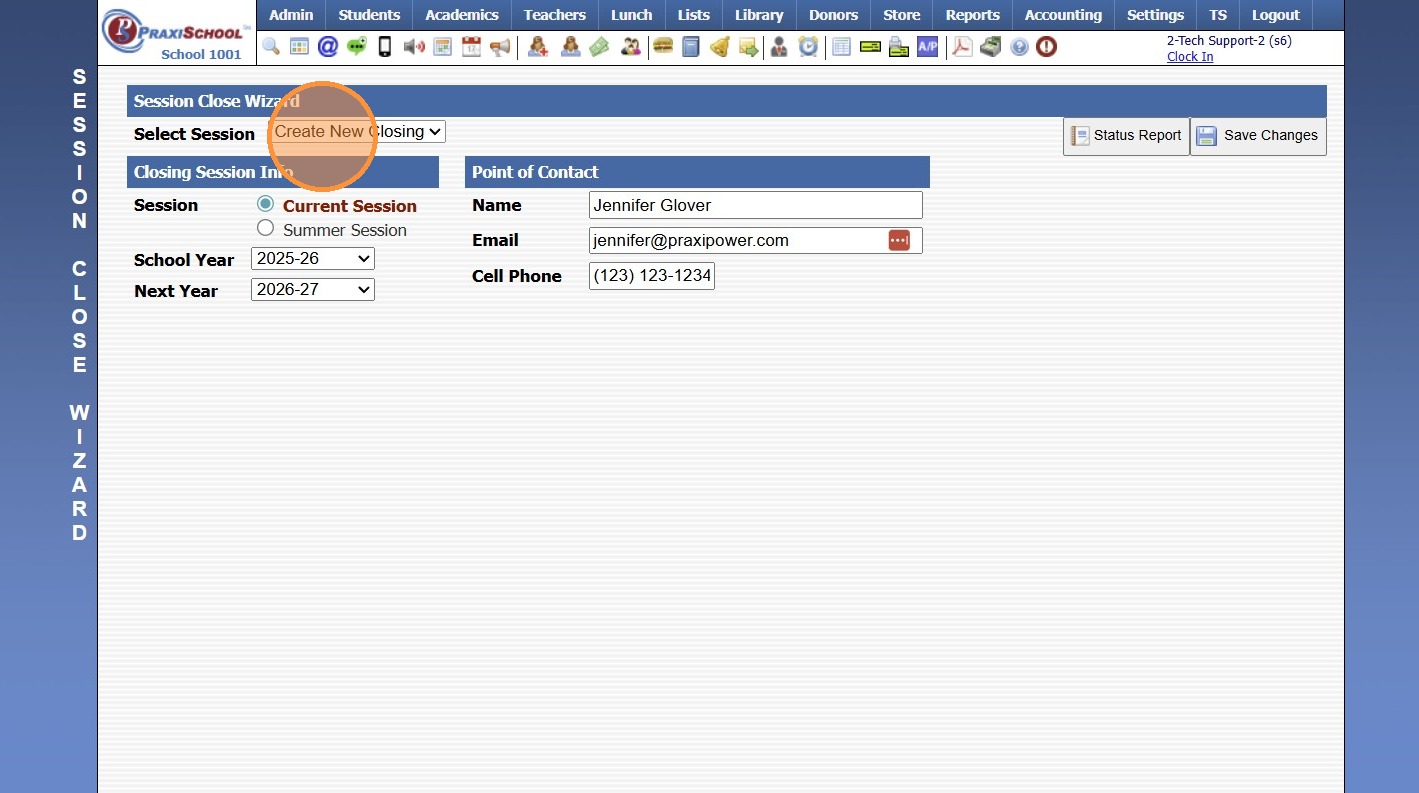Image resolution: width=1419 pixels, height=793 pixels.
Task: Expand the Next Year 2026-27 dropdown
Action: tap(313, 290)
